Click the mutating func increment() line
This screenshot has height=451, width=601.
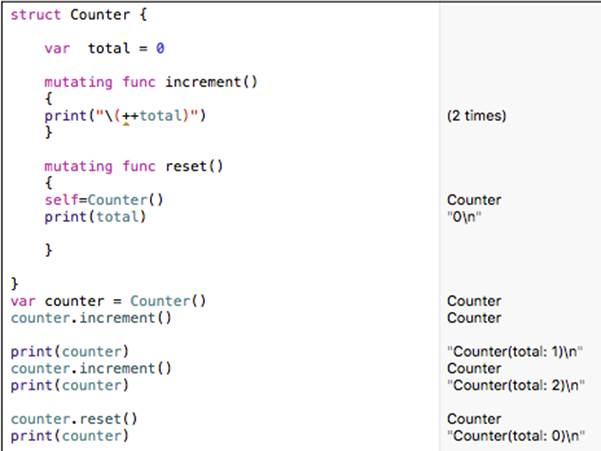[150, 82]
